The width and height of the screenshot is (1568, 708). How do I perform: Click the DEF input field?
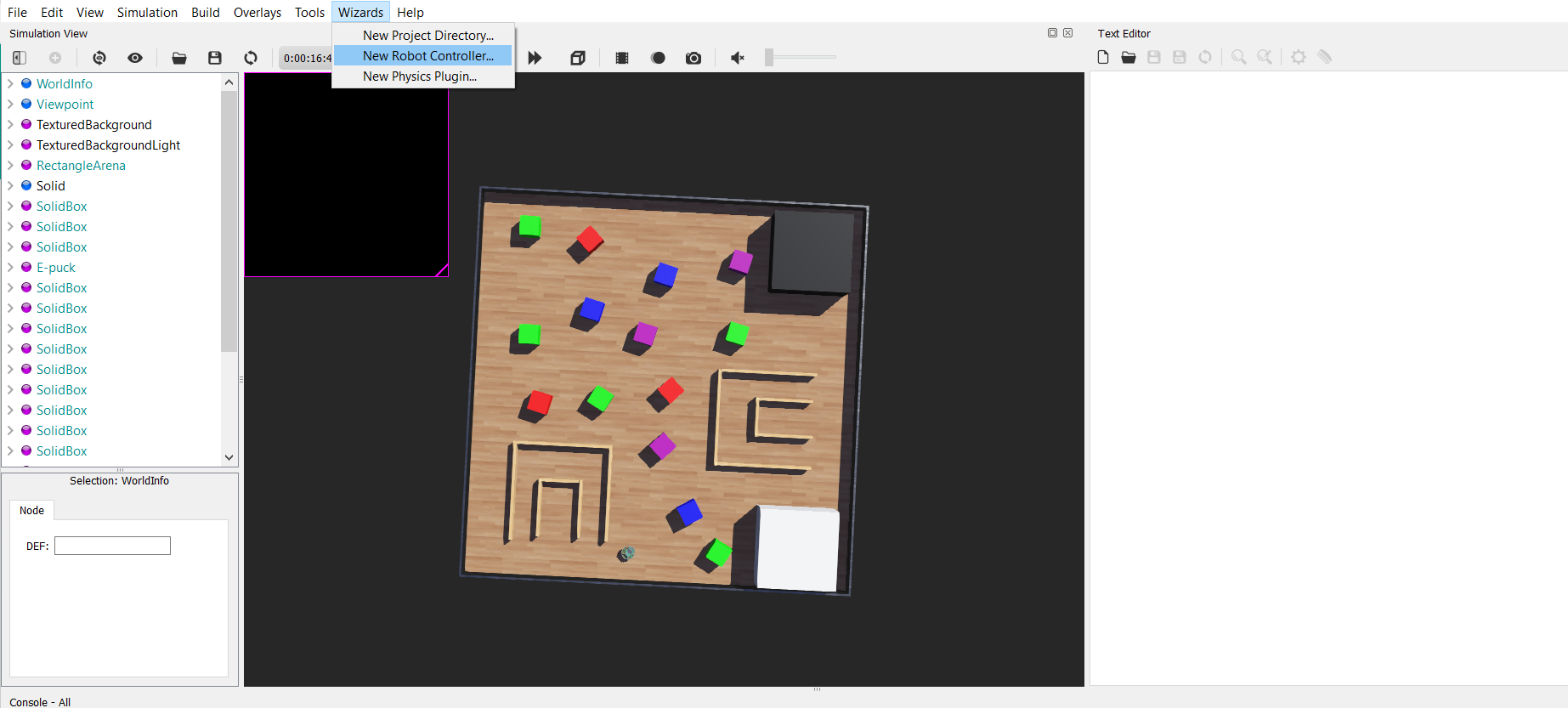(112, 546)
